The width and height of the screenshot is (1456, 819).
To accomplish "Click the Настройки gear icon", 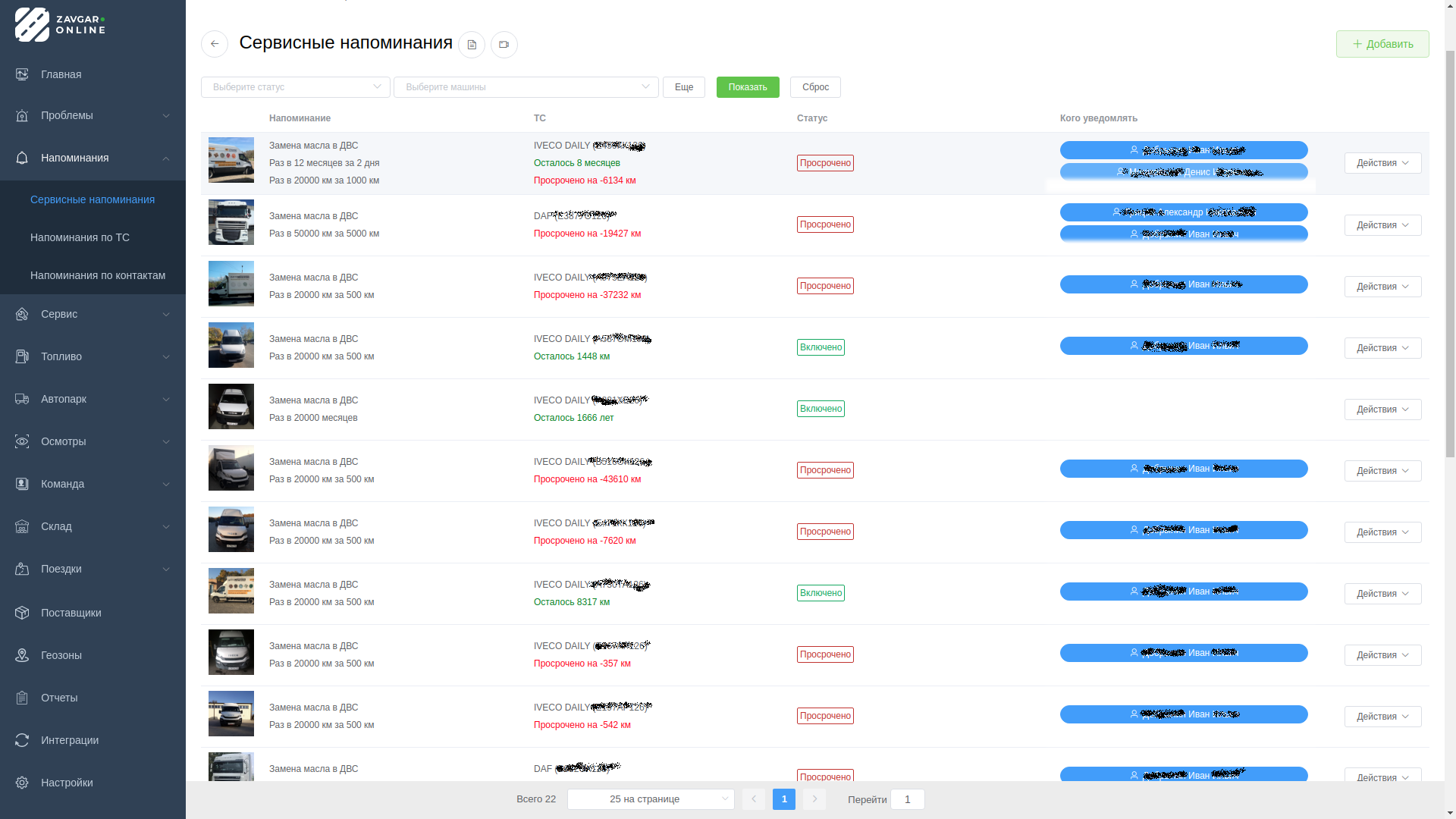I will point(22,783).
